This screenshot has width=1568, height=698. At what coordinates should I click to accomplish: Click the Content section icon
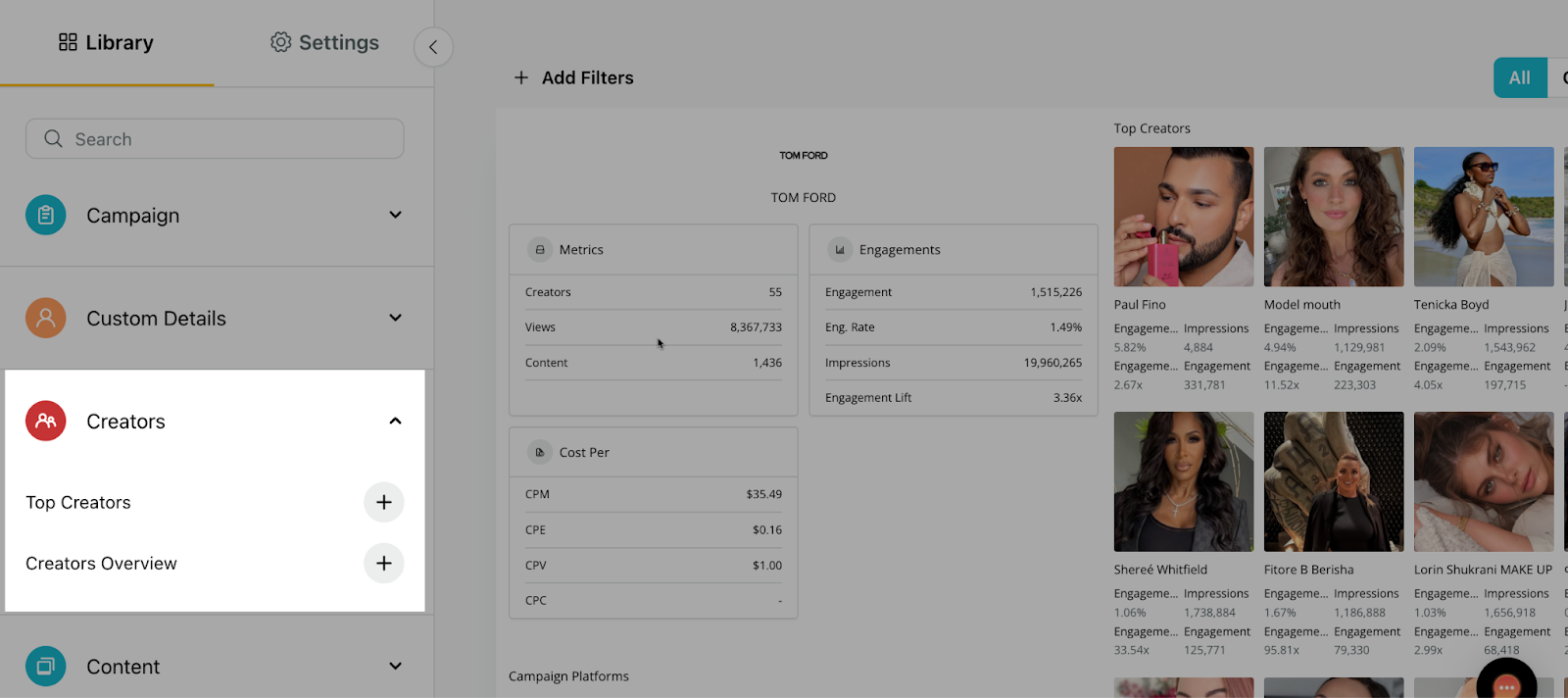coord(46,667)
